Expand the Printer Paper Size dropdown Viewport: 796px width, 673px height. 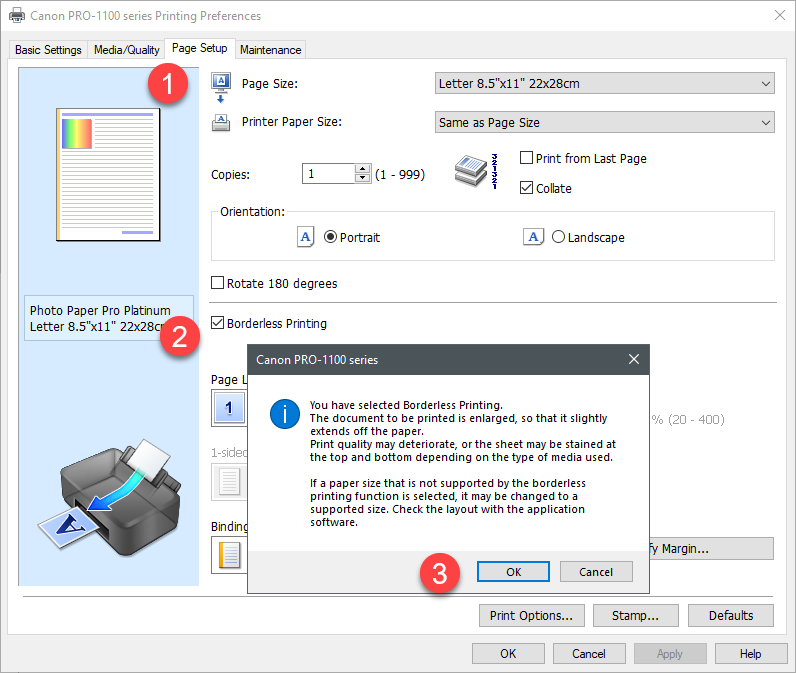click(x=605, y=123)
